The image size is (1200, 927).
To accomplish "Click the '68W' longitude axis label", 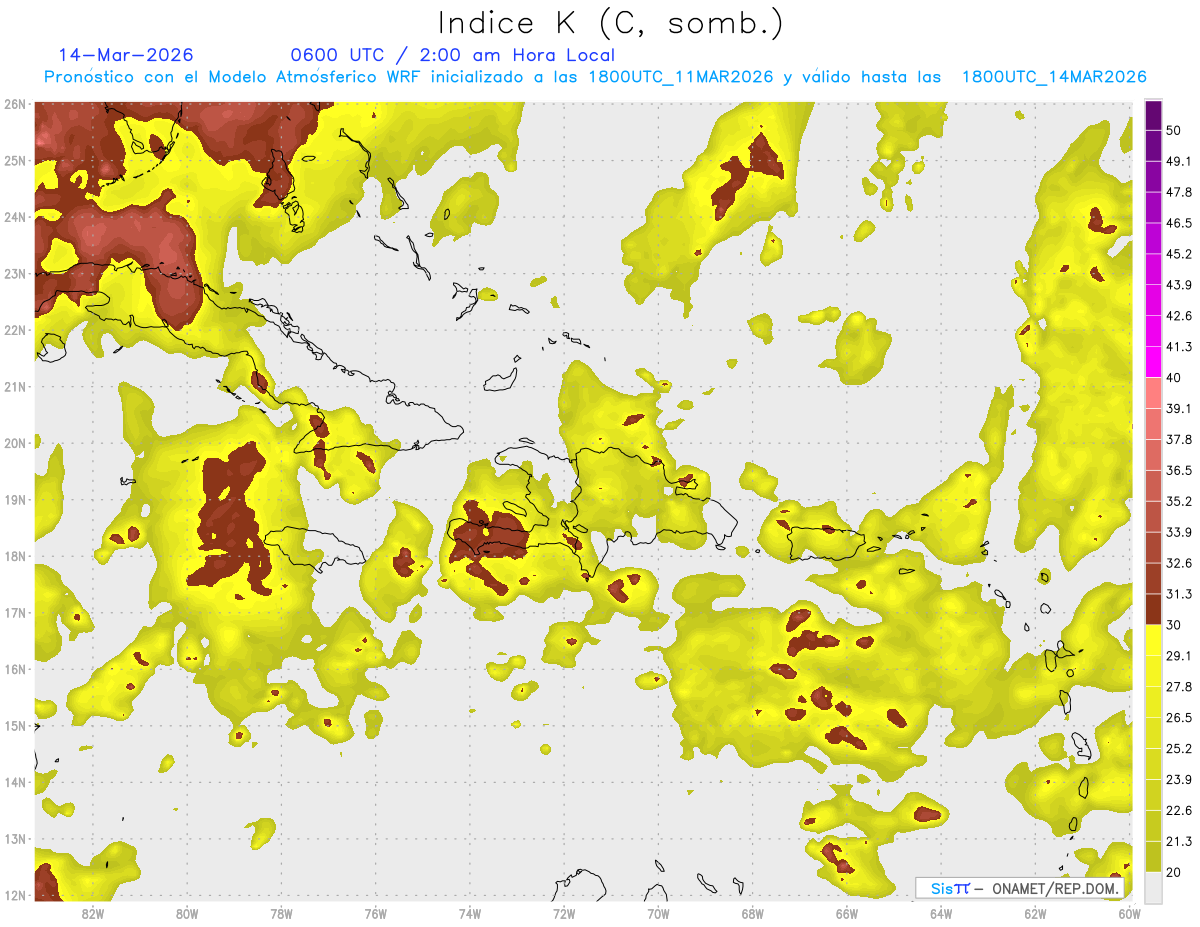I will click(x=753, y=913).
